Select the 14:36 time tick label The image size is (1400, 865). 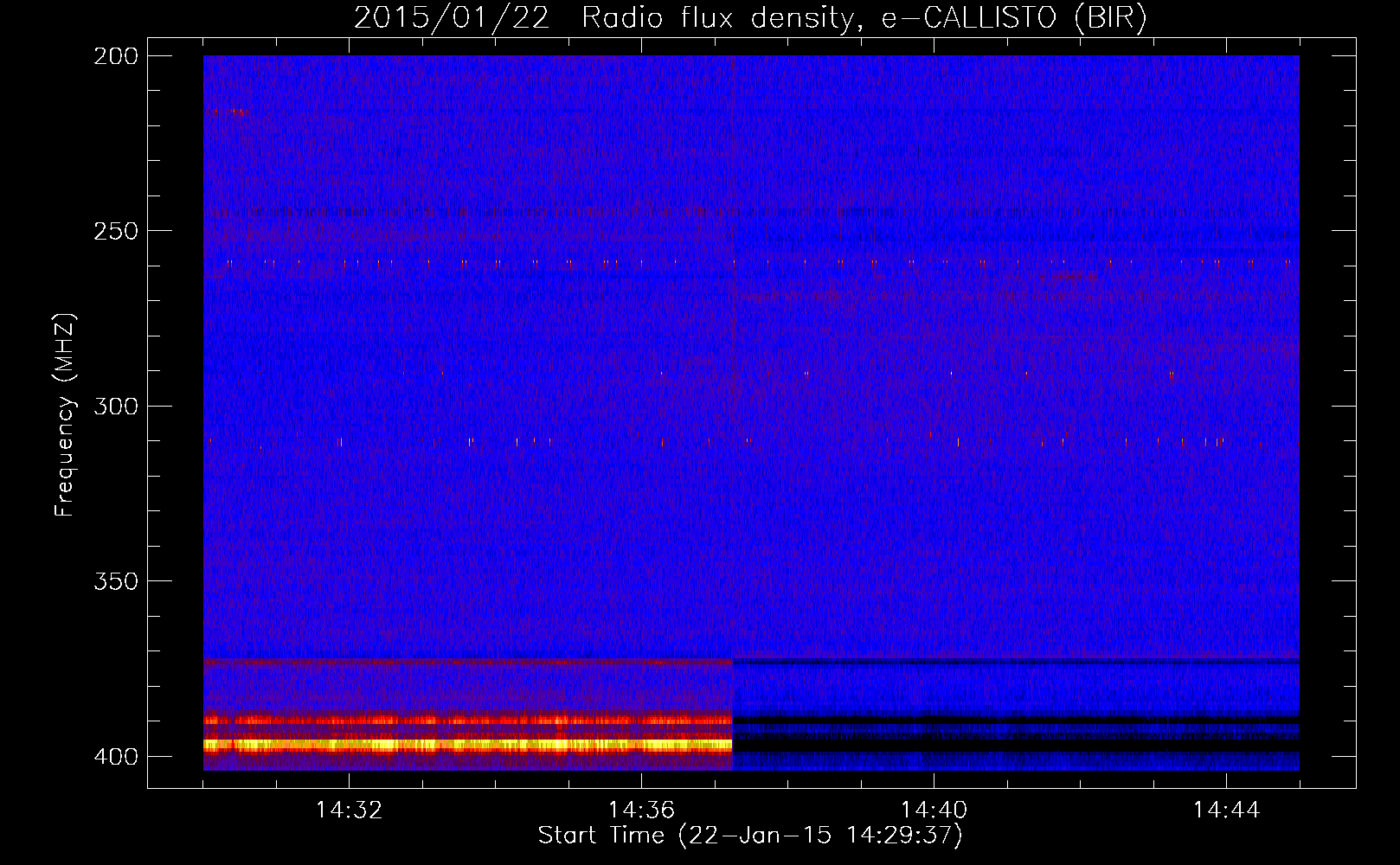[641, 810]
